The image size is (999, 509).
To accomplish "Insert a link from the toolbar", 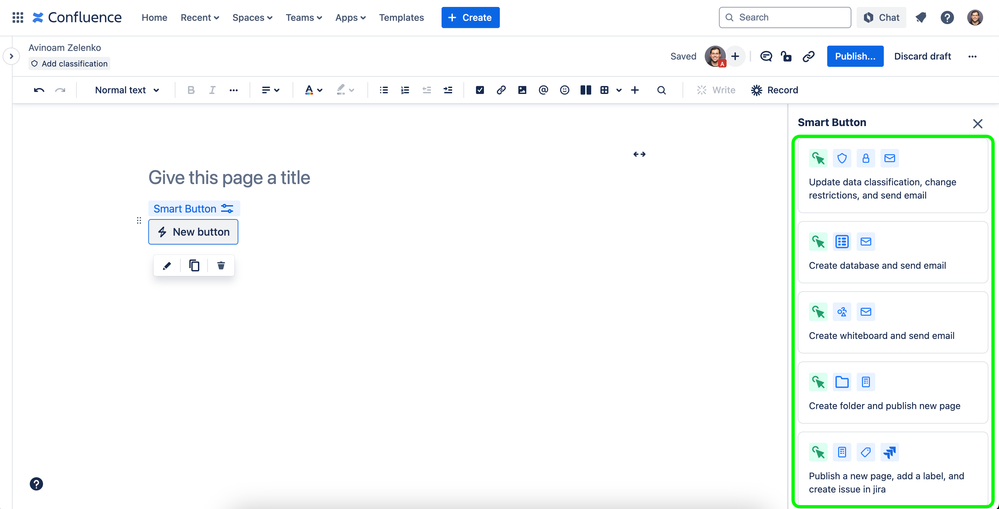I will [x=501, y=90].
